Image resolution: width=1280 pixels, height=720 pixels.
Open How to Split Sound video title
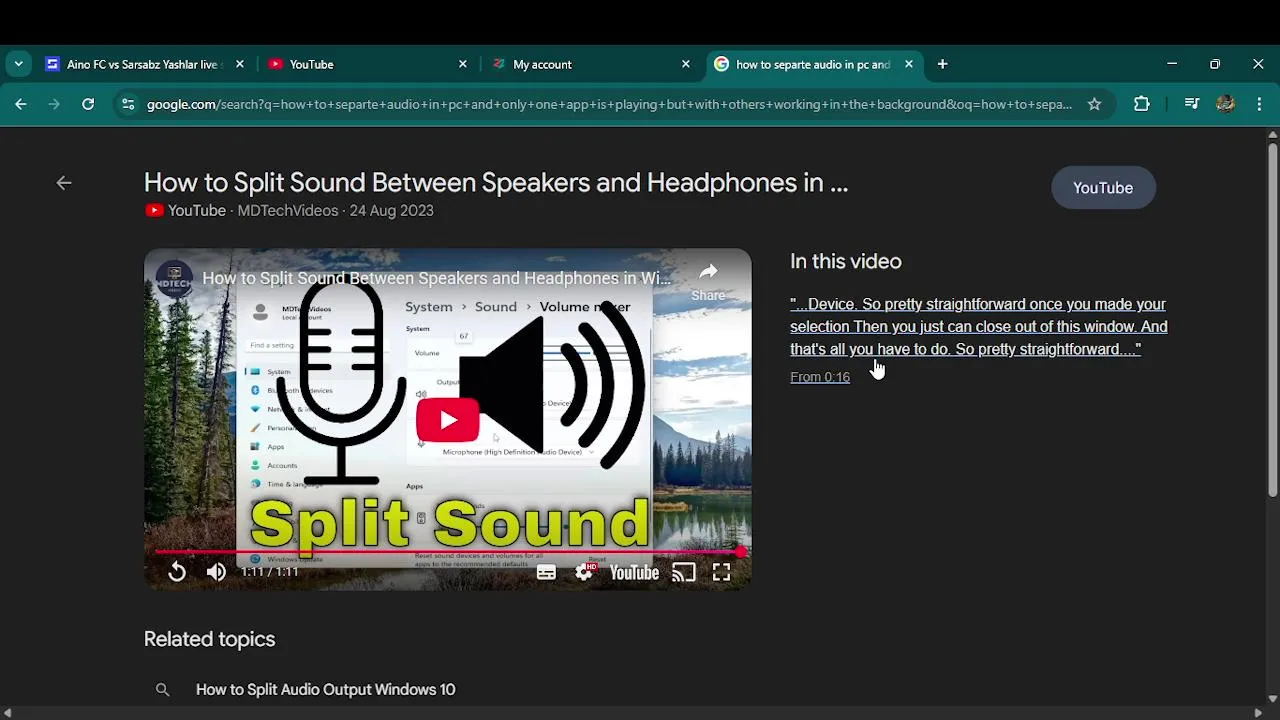496,183
